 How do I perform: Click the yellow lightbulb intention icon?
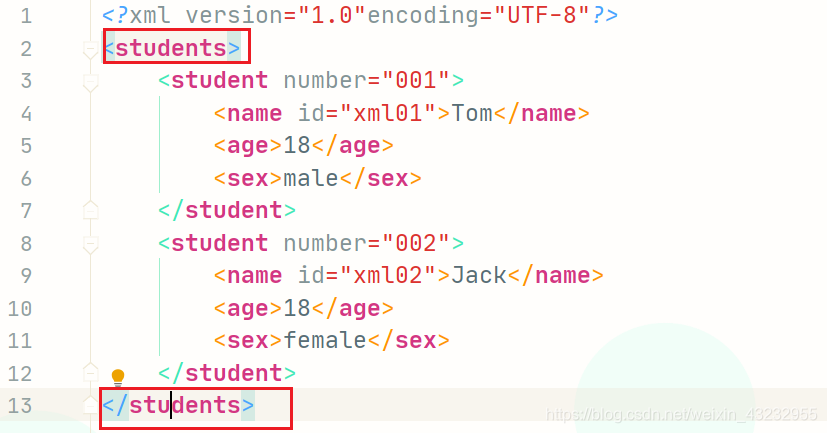pos(118,378)
